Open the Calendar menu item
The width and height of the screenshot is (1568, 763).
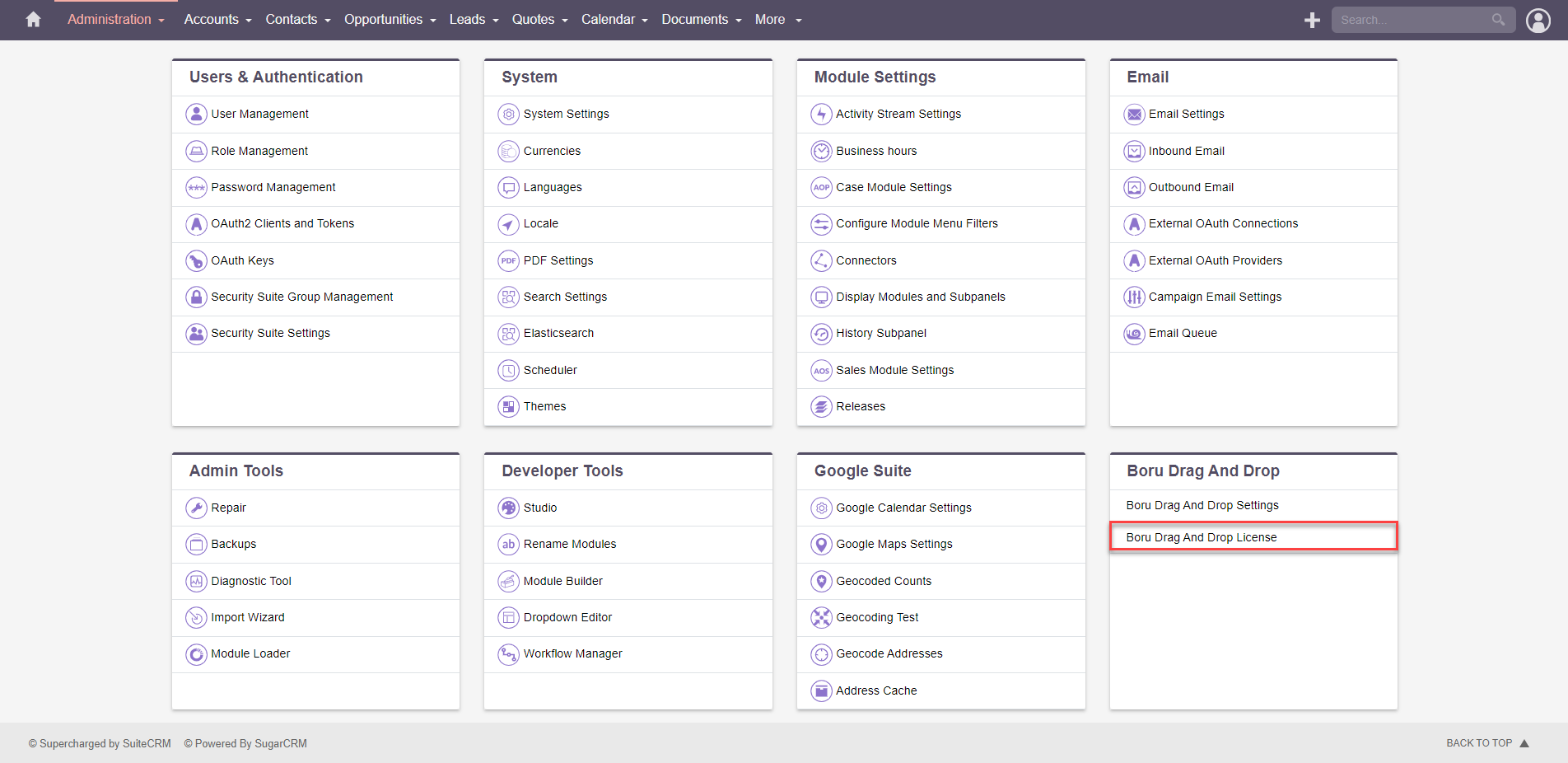point(608,19)
